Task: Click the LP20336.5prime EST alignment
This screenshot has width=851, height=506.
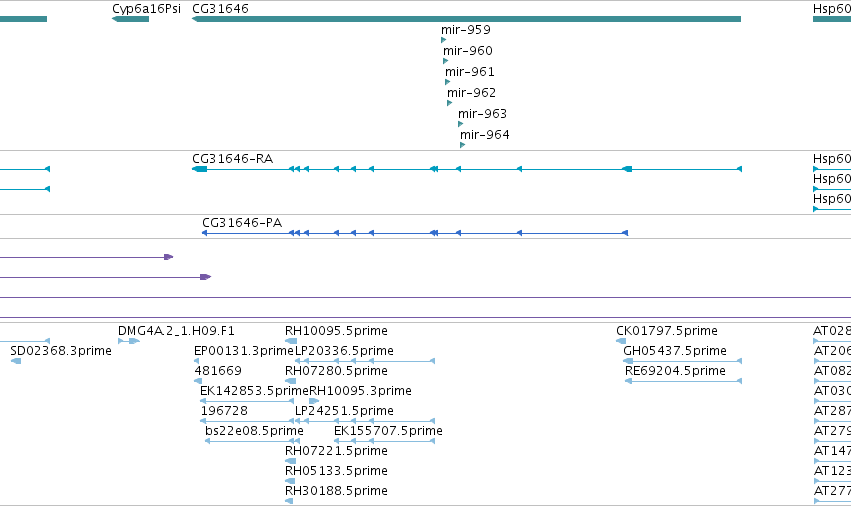Action: tap(365, 361)
